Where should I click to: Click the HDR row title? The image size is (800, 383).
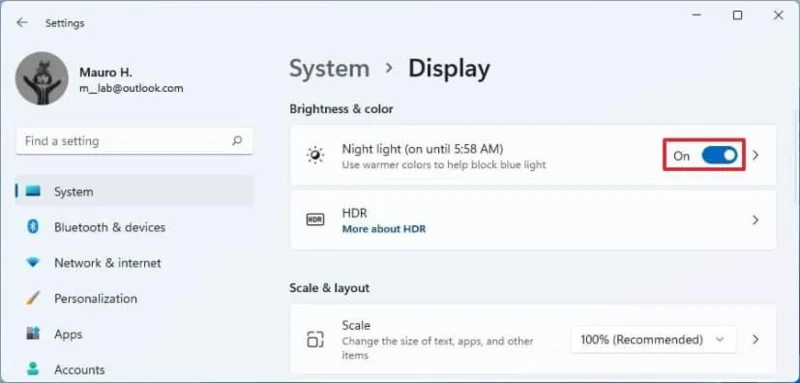355,213
